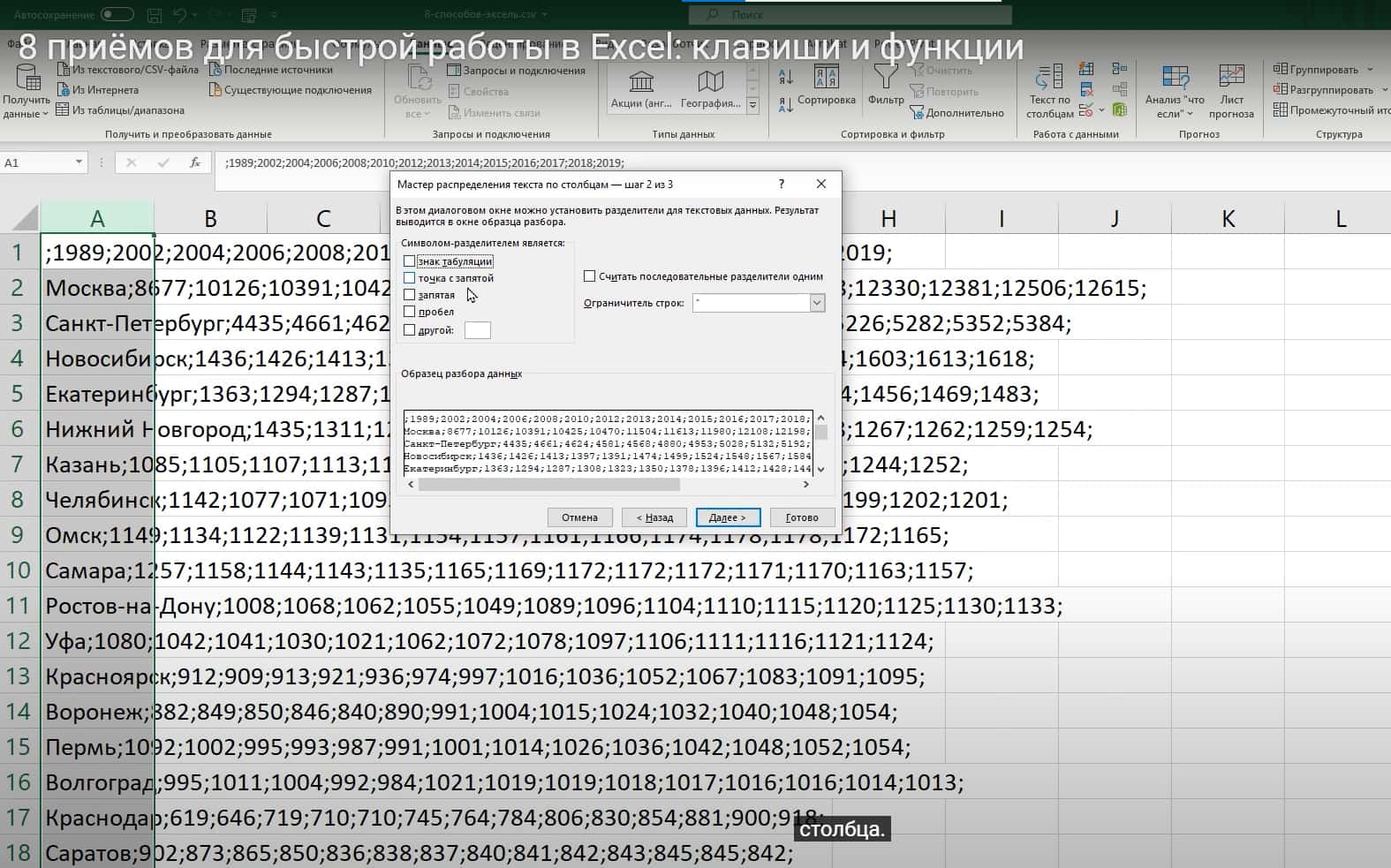Screen dimensions: 1391x868
Task: Go back with the Назад button
Action: [x=654, y=517]
